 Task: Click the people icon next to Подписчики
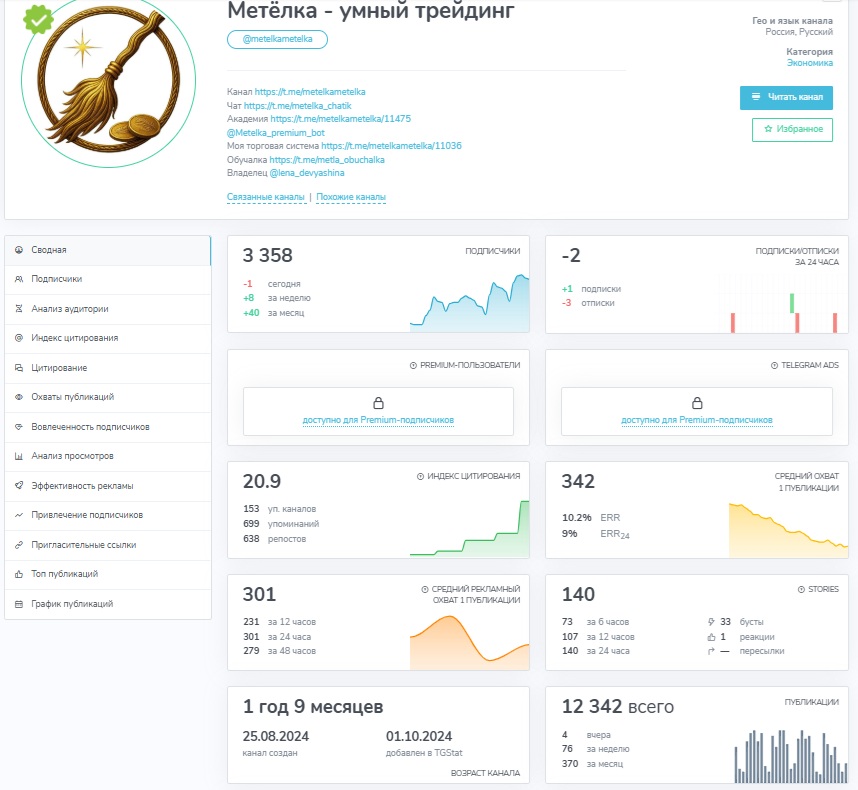[x=19, y=279]
